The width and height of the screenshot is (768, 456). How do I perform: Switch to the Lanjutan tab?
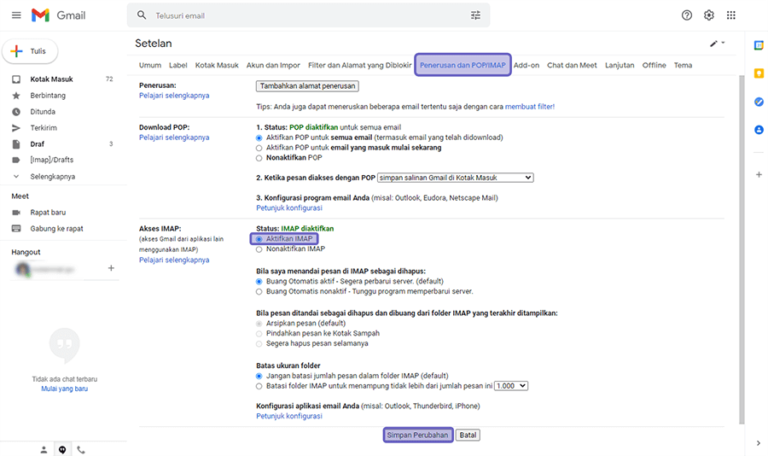coord(619,65)
